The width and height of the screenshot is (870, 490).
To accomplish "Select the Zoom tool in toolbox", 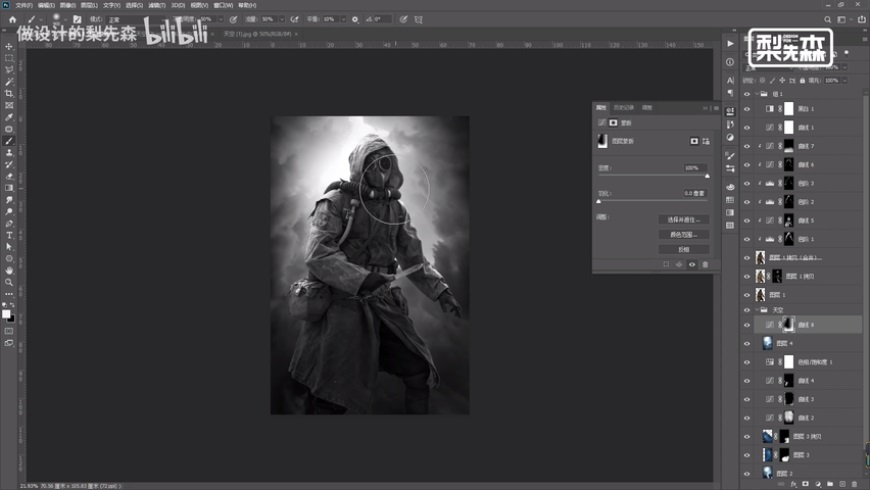I will click(x=9, y=282).
